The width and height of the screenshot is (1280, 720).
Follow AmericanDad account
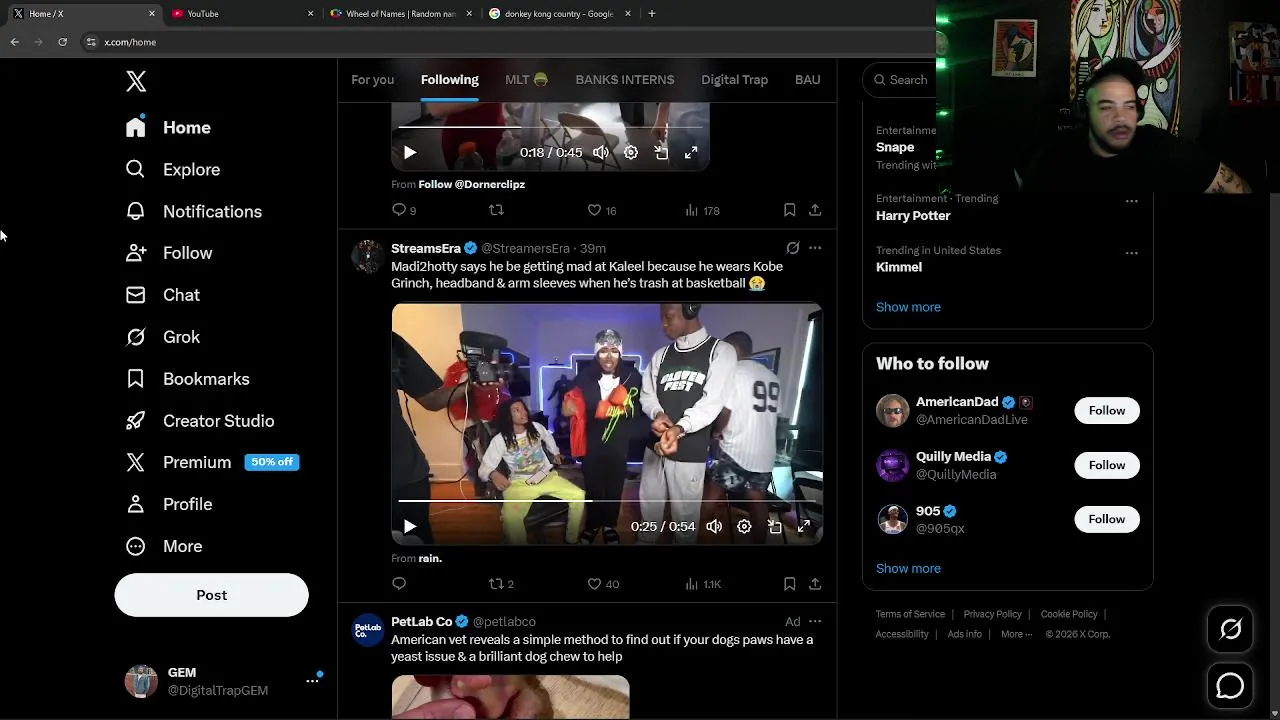click(x=1107, y=411)
